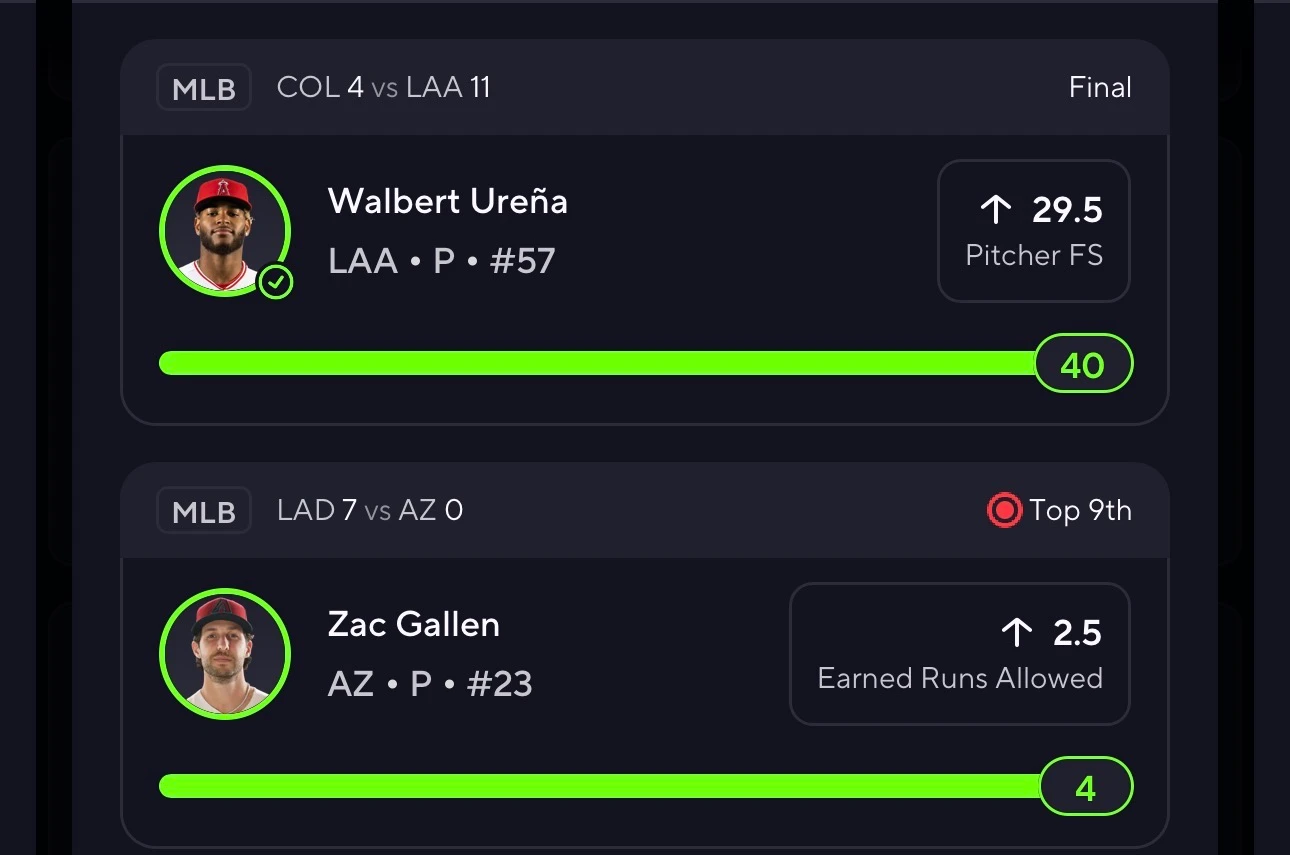Click the Final game status label
This screenshot has height=855, width=1290.
1100,88
